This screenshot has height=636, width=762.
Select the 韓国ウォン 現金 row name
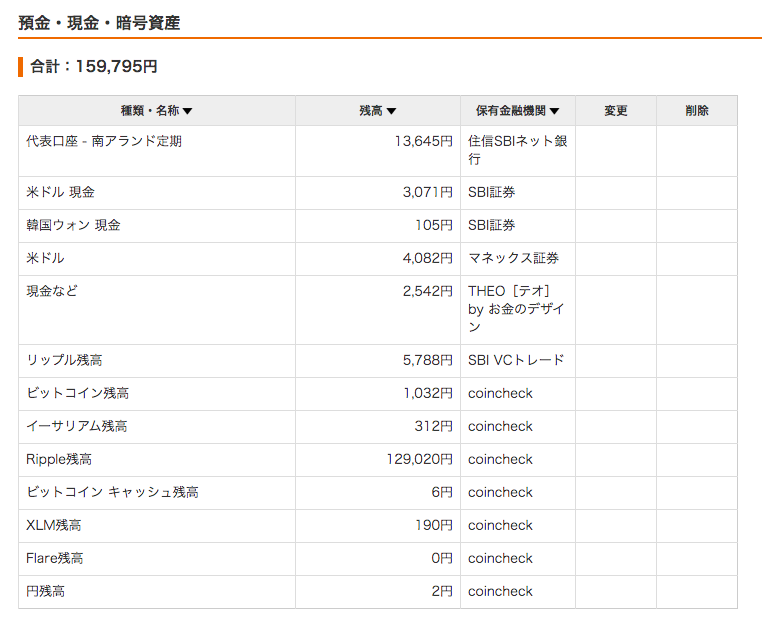[x=73, y=225]
